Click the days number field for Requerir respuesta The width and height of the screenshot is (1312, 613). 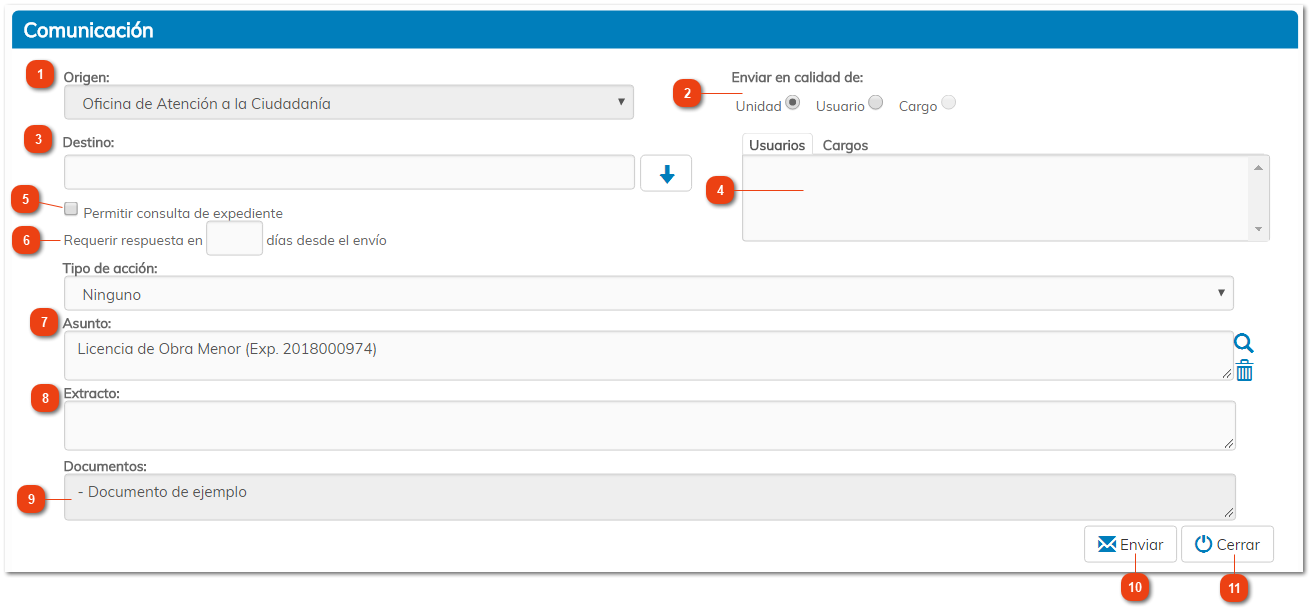pyautogui.click(x=234, y=240)
